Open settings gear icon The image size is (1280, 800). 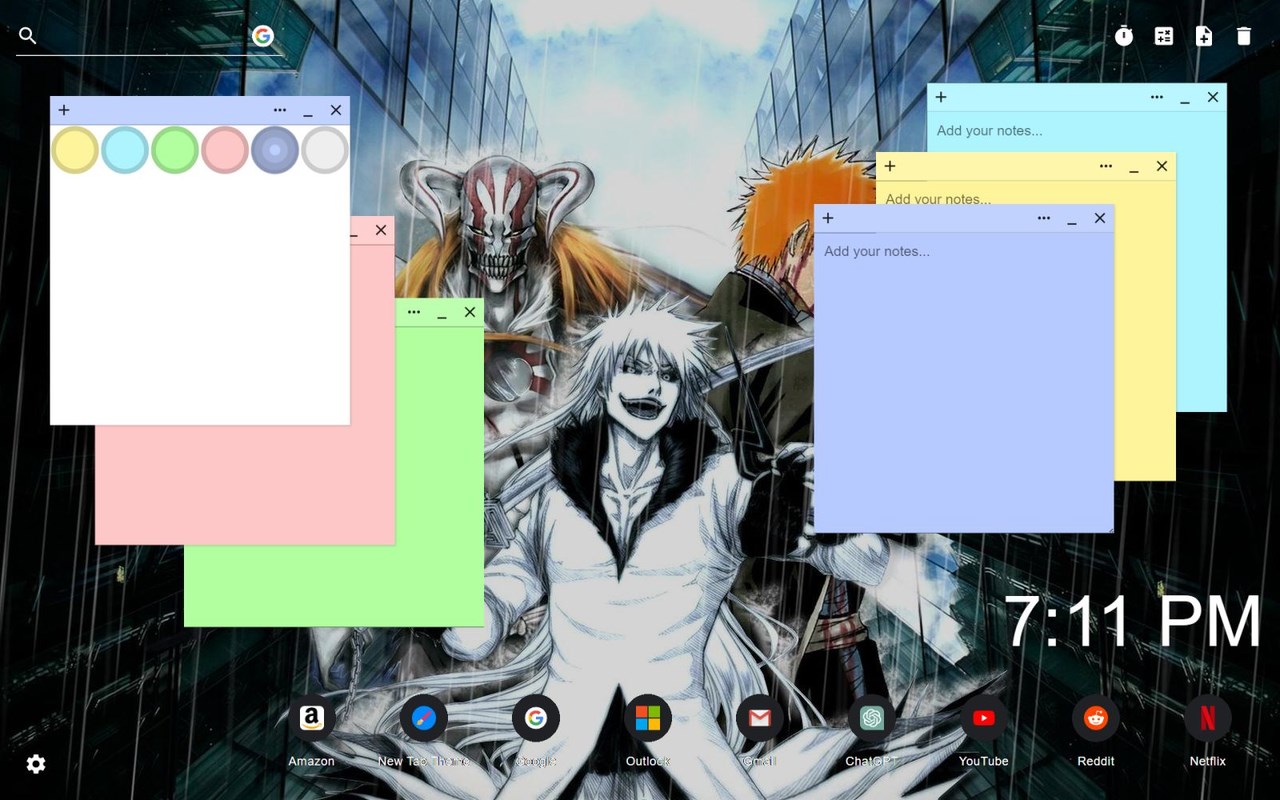36,764
